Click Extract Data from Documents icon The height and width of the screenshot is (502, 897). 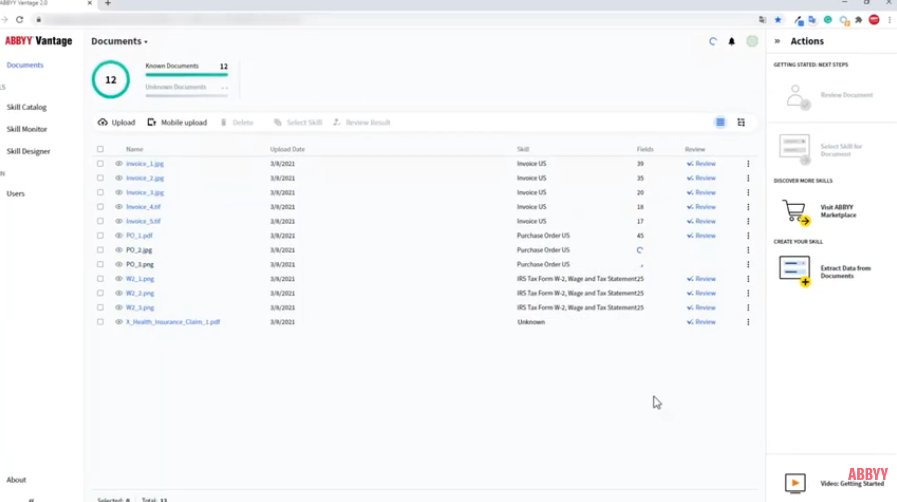[x=795, y=270]
